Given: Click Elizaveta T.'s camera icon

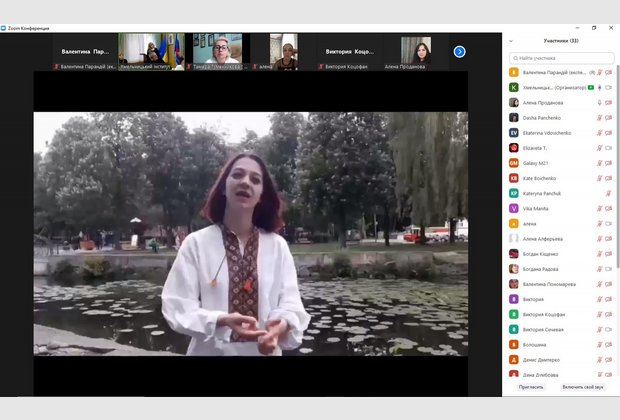Looking at the screenshot, I should pyautogui.click(x=608, y=147).
